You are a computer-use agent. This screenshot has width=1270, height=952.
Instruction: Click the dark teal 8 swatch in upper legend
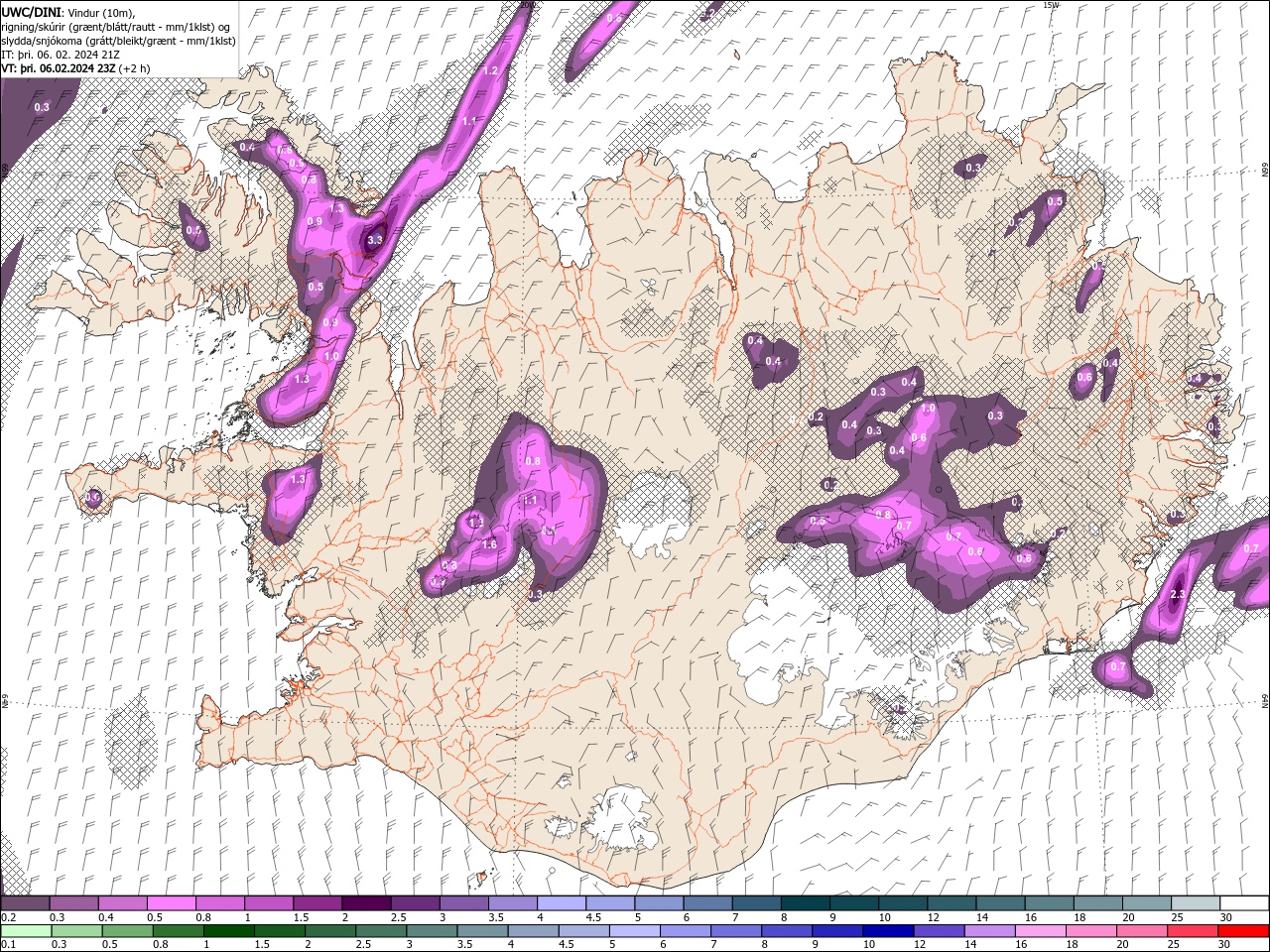[x=805, y=903]
